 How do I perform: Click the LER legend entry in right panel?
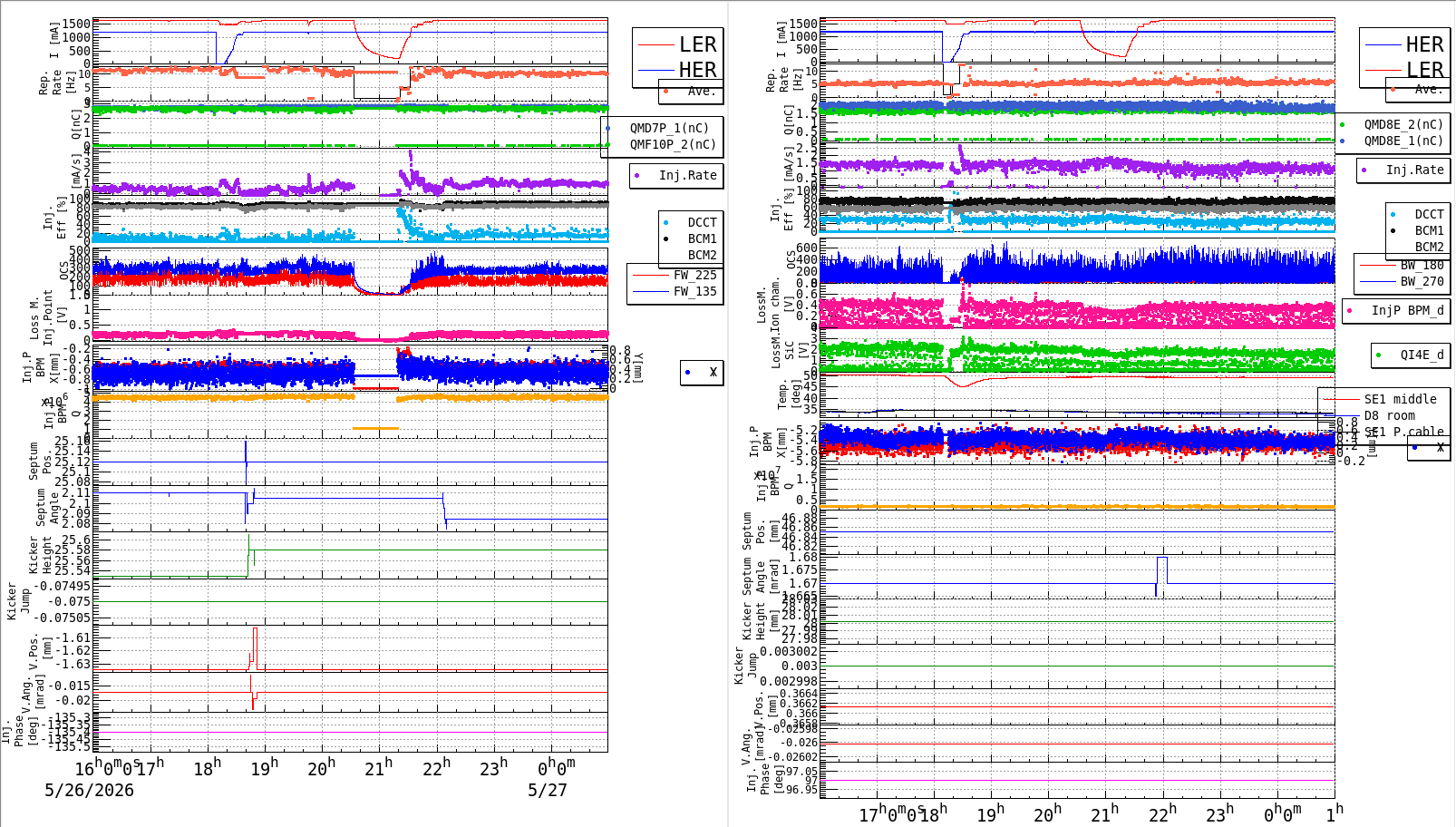(1404, 70)
